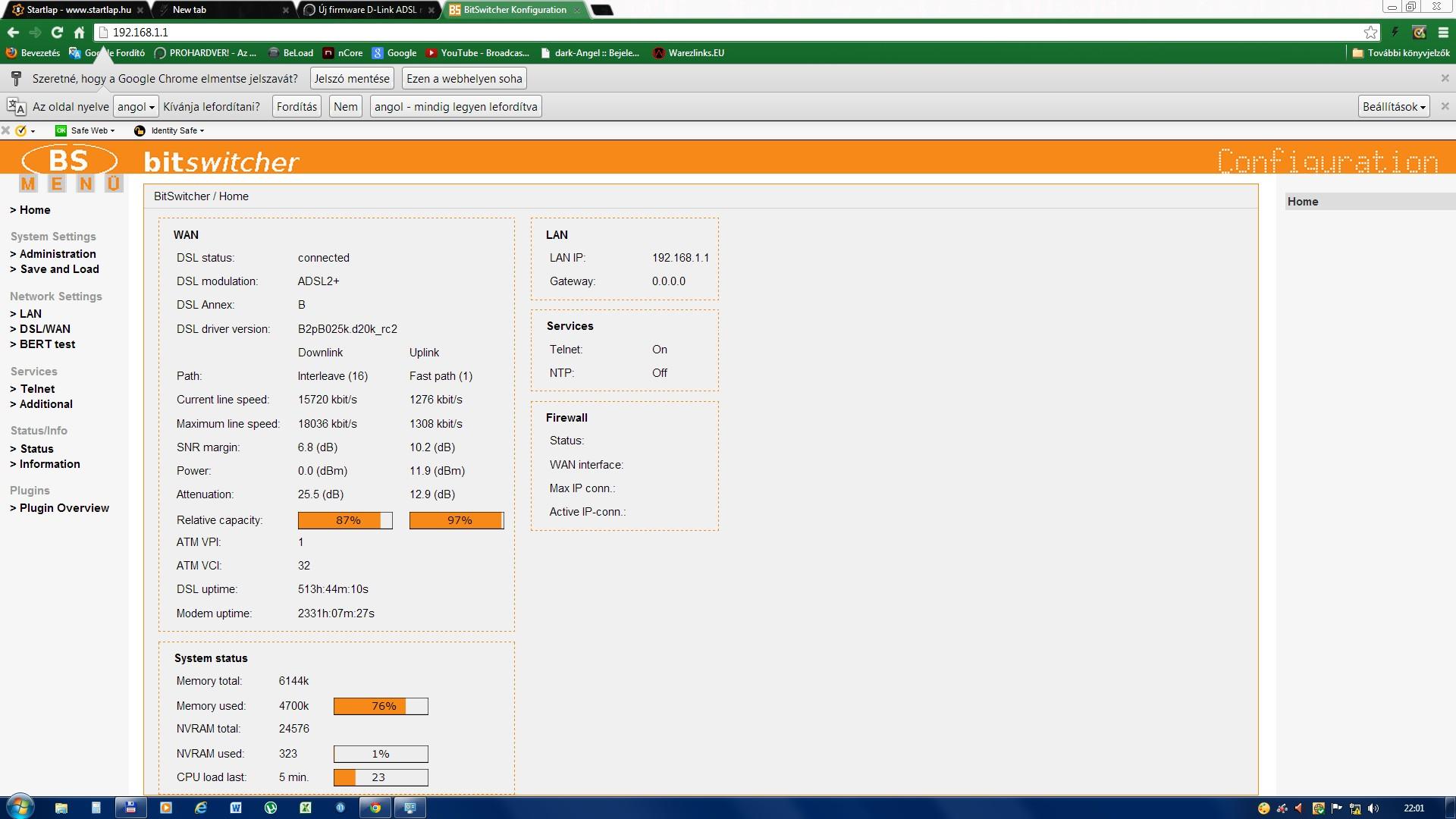The width and height of the screenshot is (1456, 819).
Task: Open Microsoft Word from the taskbar
Action: tap(236, 808)
